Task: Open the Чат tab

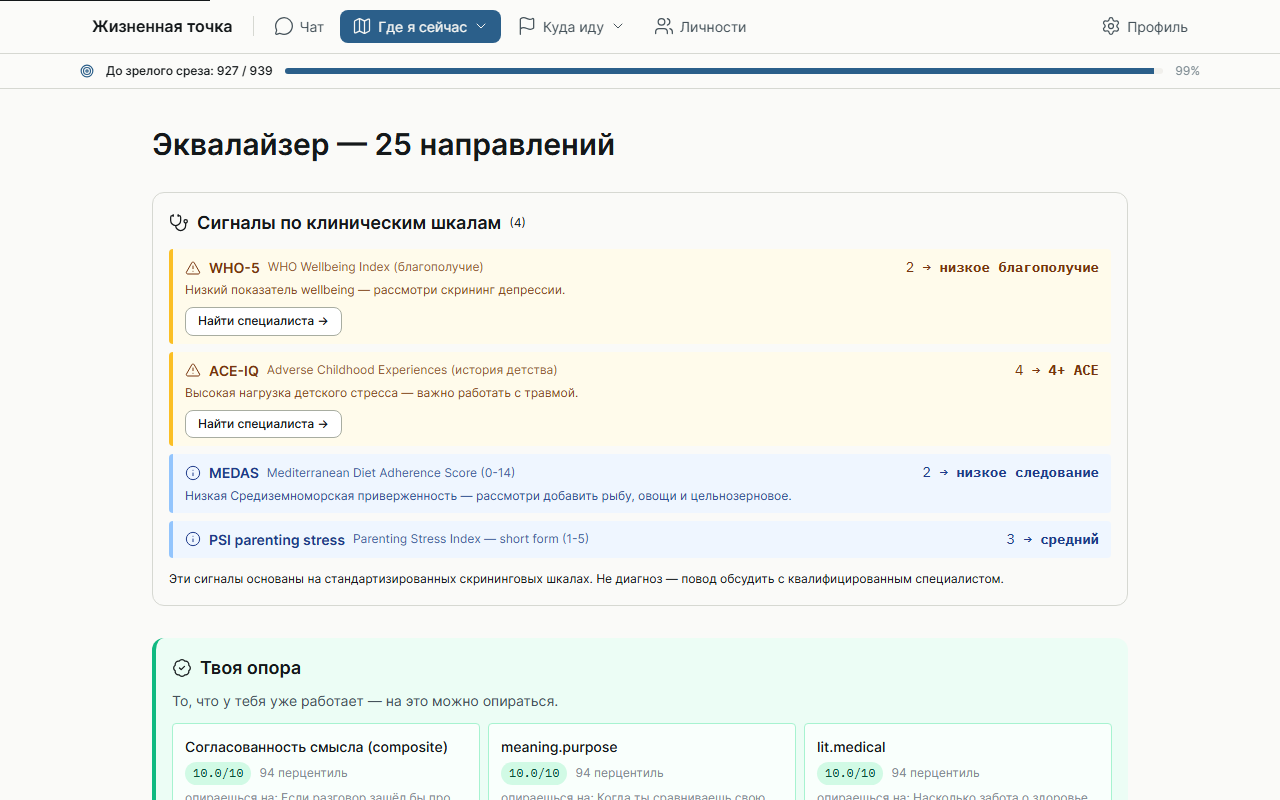Action: point(299,27)
